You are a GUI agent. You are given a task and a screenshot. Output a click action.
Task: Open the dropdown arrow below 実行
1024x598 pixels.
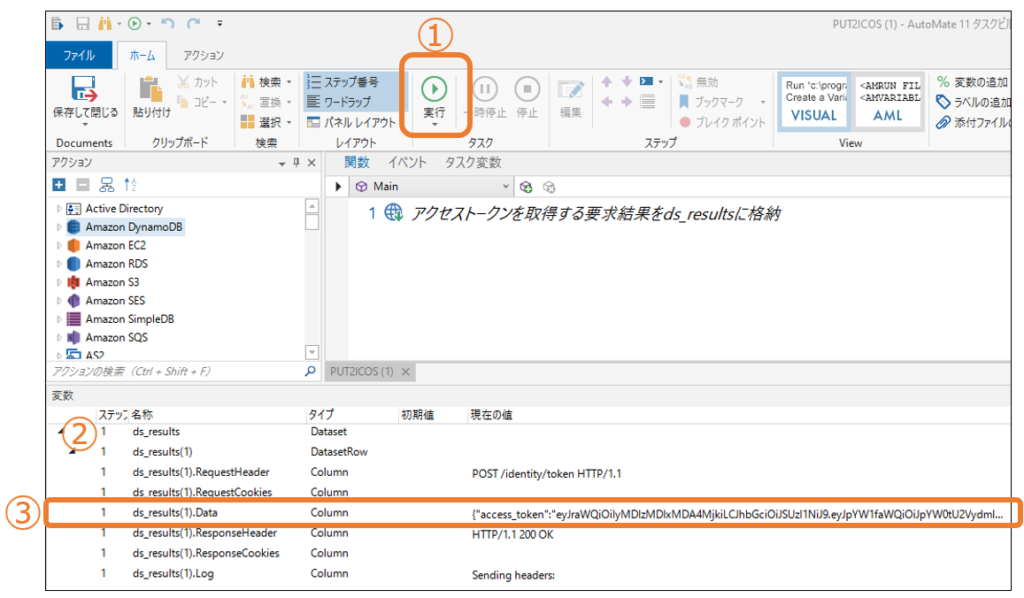pos(434,124)
